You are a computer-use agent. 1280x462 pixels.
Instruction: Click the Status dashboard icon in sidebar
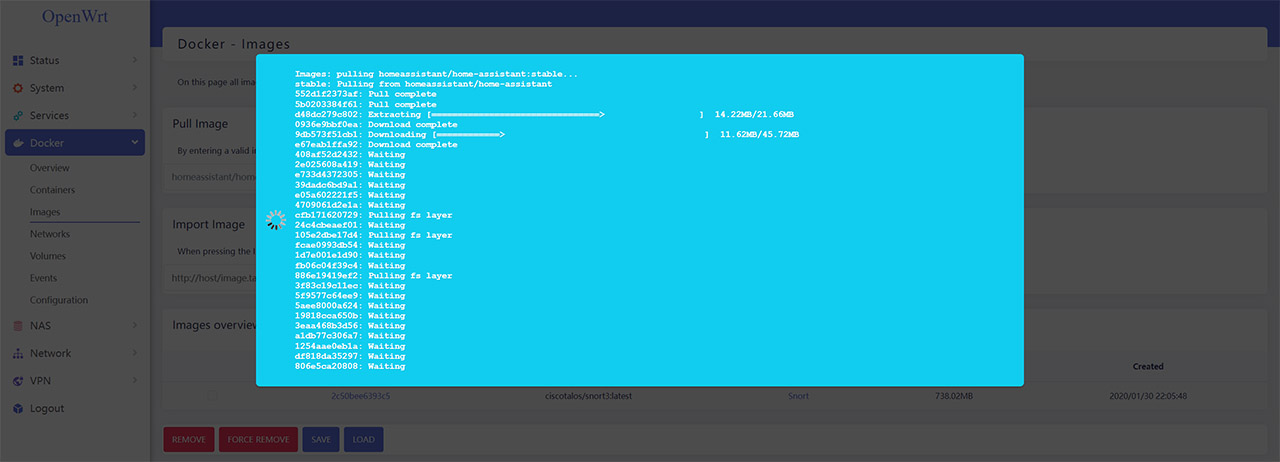18,61
